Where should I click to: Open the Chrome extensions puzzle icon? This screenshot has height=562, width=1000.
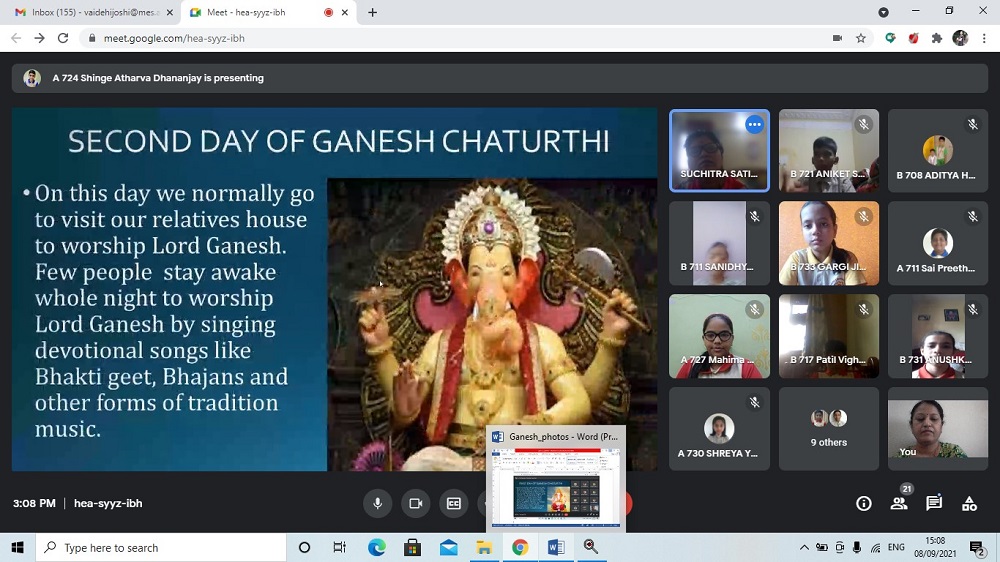937,38
